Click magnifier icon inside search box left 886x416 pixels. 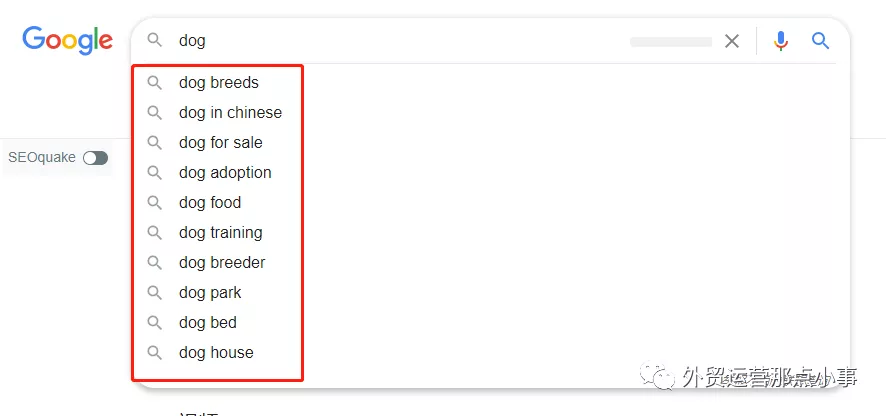[x=155, y=41]
